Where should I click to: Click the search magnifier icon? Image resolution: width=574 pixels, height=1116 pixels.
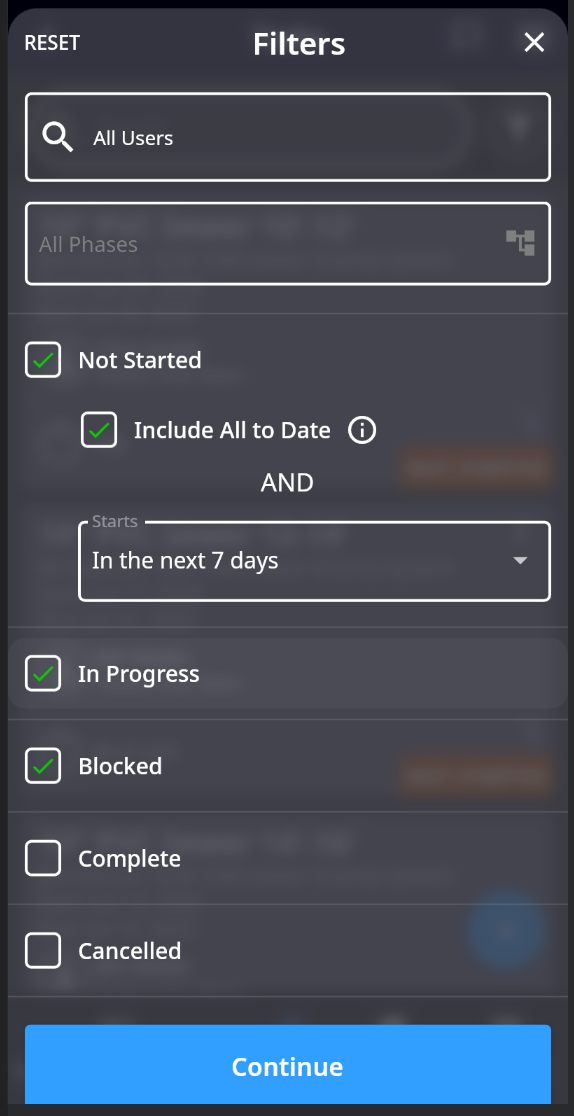click(58, 137)
